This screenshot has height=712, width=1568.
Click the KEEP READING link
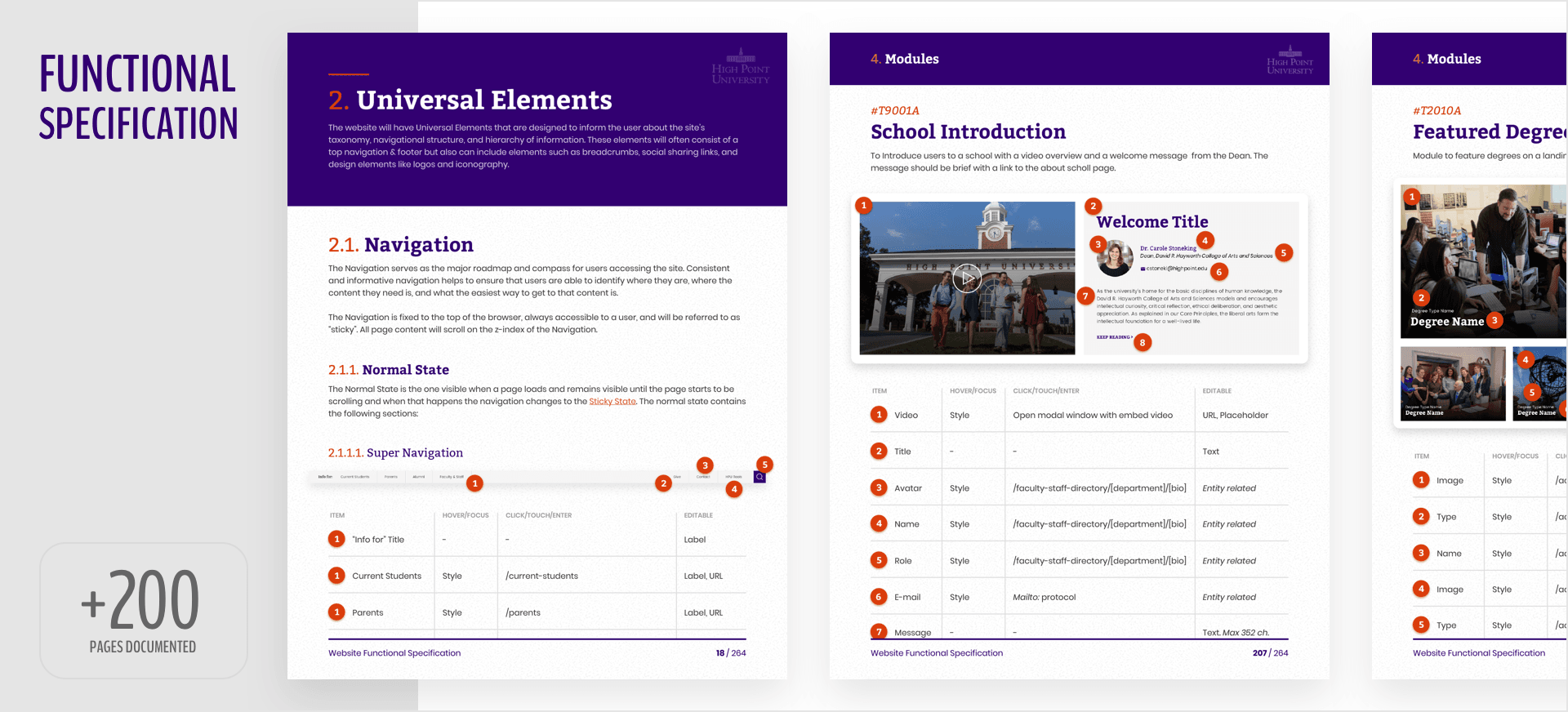pyautogui.click(x=1115, y=337)
